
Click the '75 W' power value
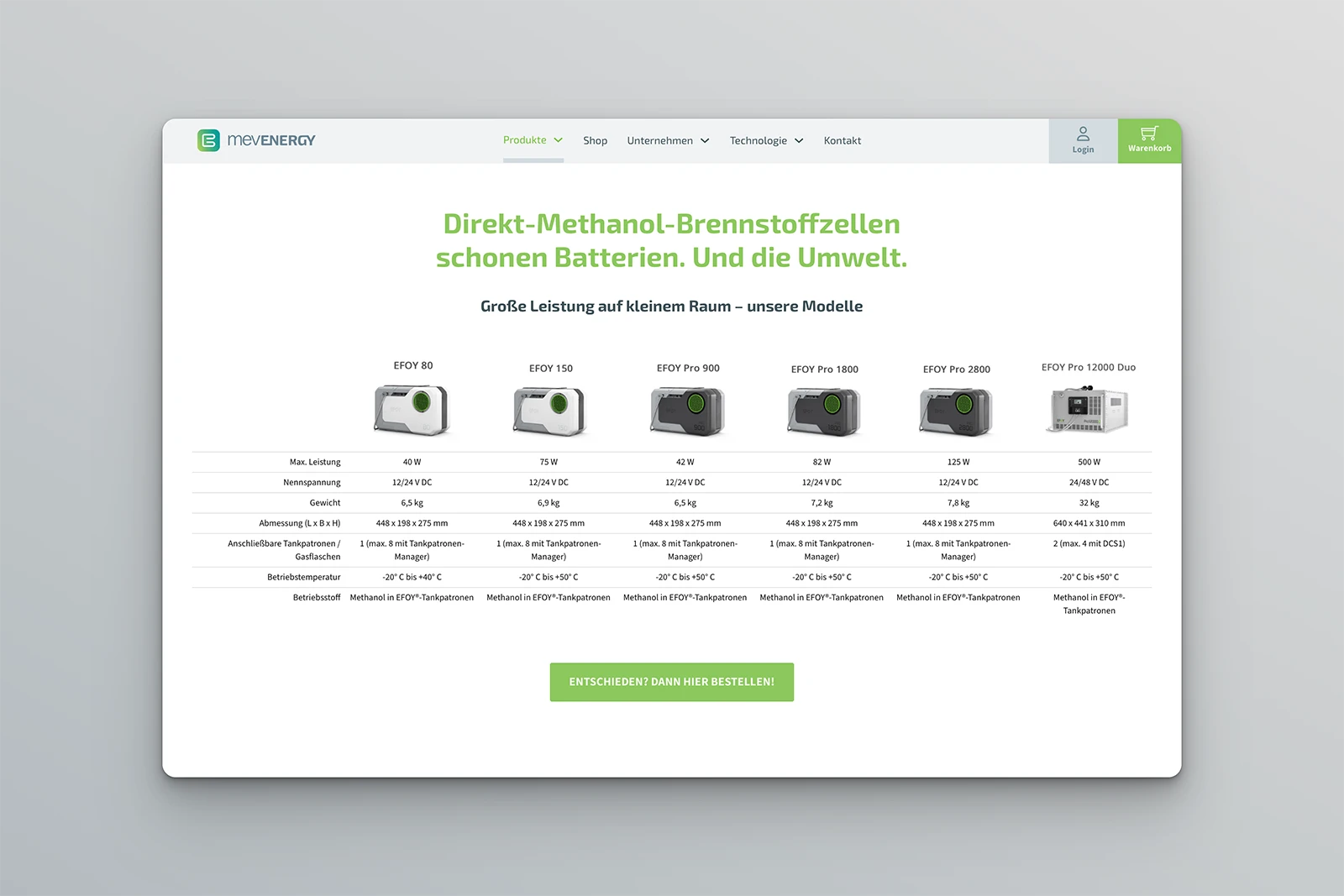tap(549, 463)
